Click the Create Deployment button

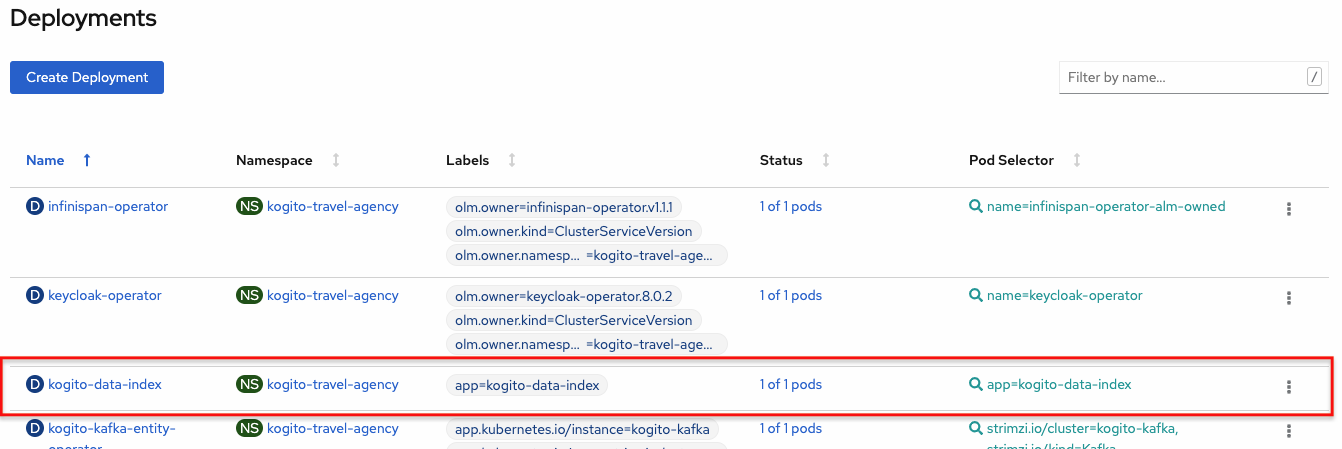[x=87, y=77]
